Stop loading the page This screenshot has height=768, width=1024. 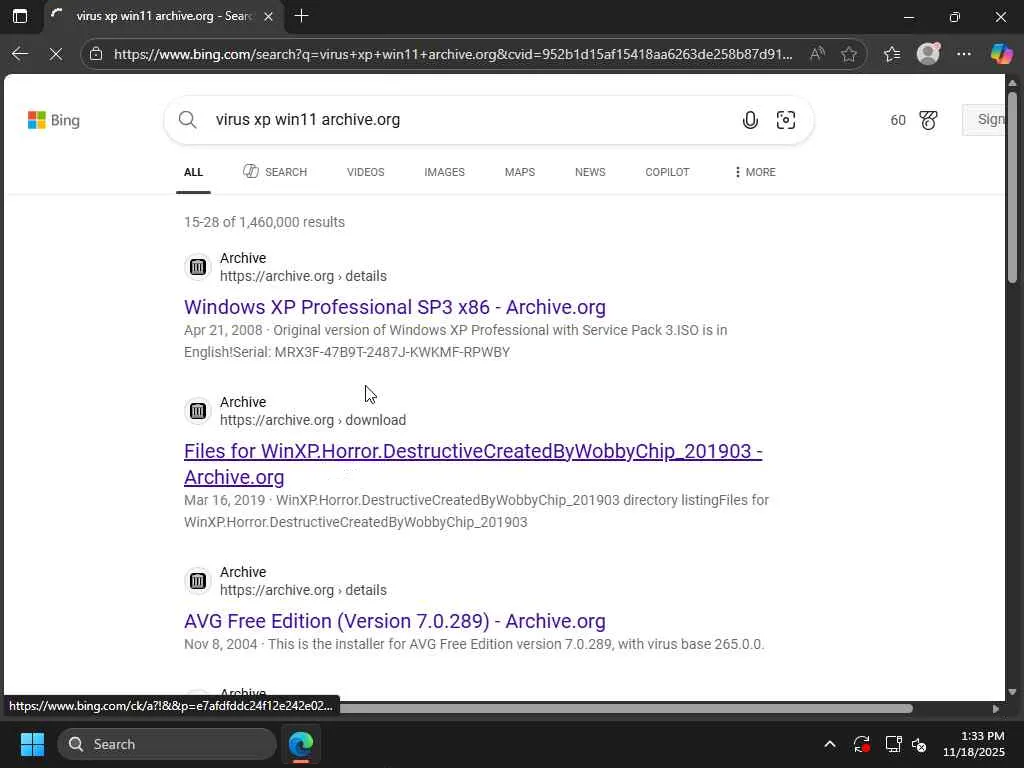coord(56,54)
